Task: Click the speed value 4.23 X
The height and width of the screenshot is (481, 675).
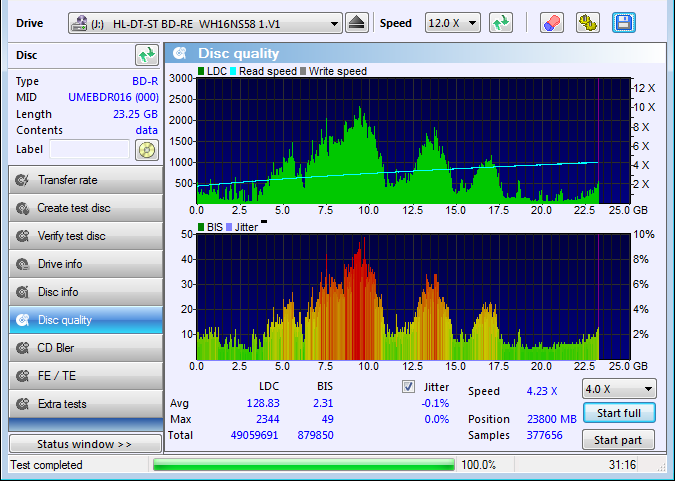Action: point(542,391)
